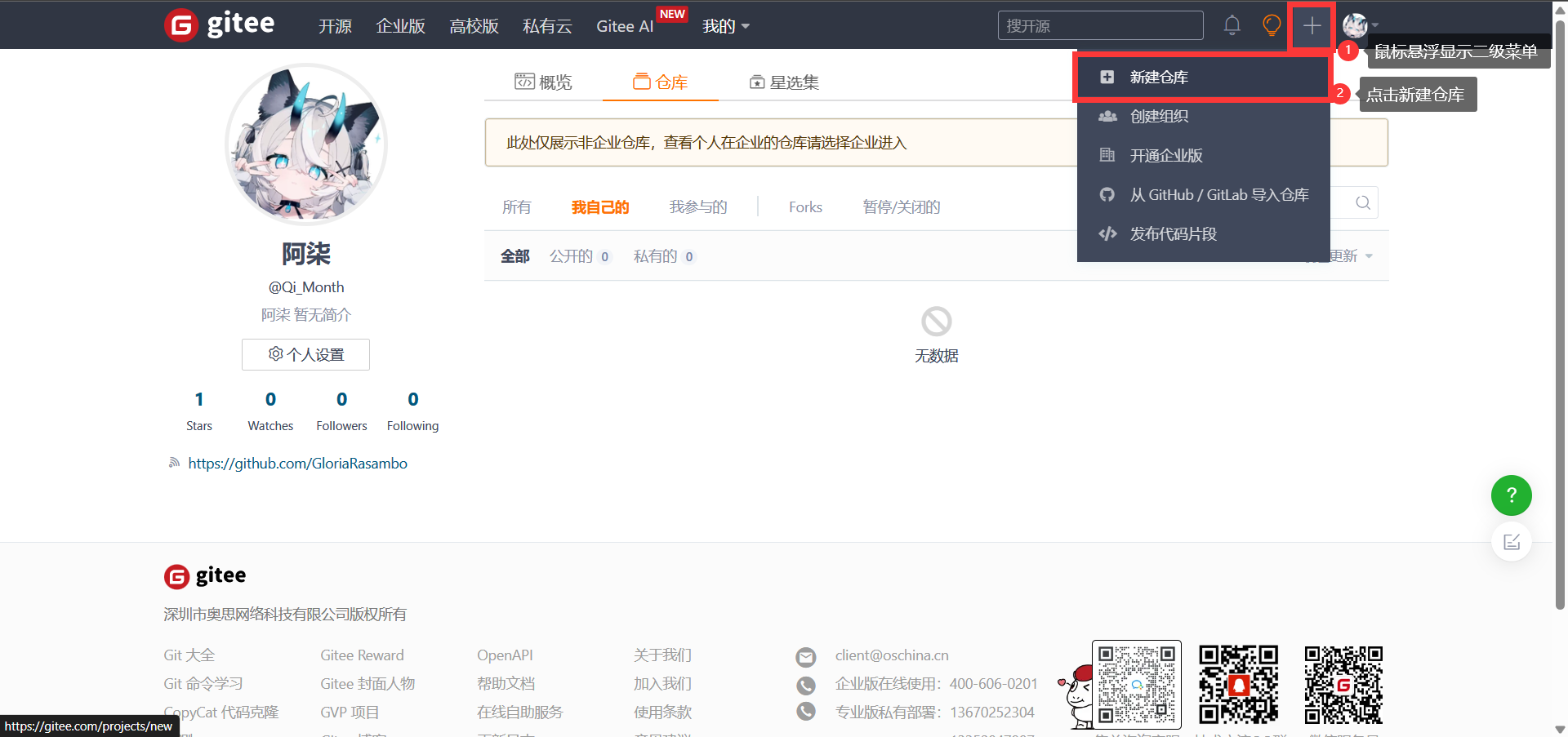
Task: Open the Git 大全 footer link
Action: click(189, 655)
